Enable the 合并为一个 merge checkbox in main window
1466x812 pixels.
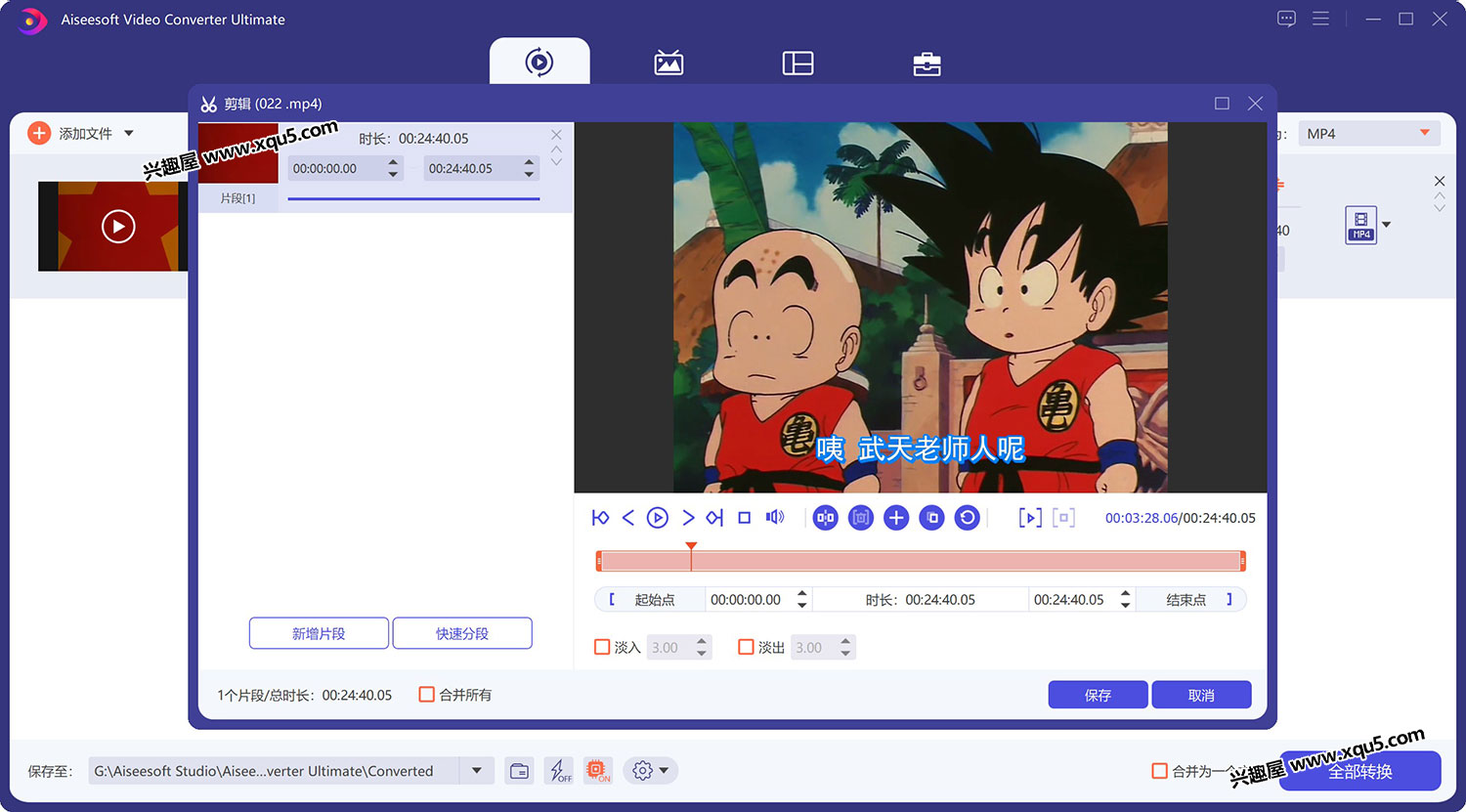click(x=1159, y=771)
